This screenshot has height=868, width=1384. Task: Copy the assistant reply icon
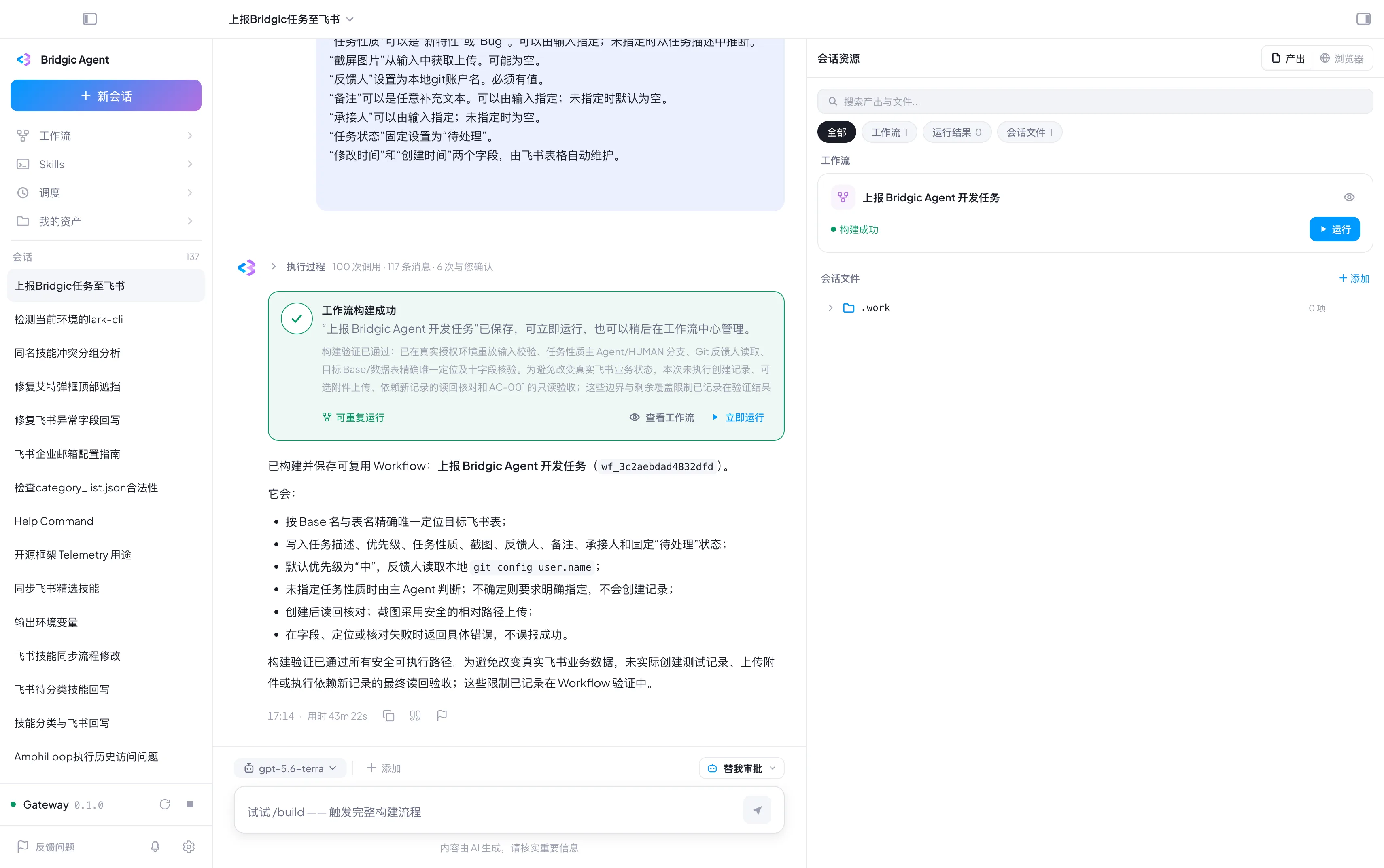tap(389, 716)
